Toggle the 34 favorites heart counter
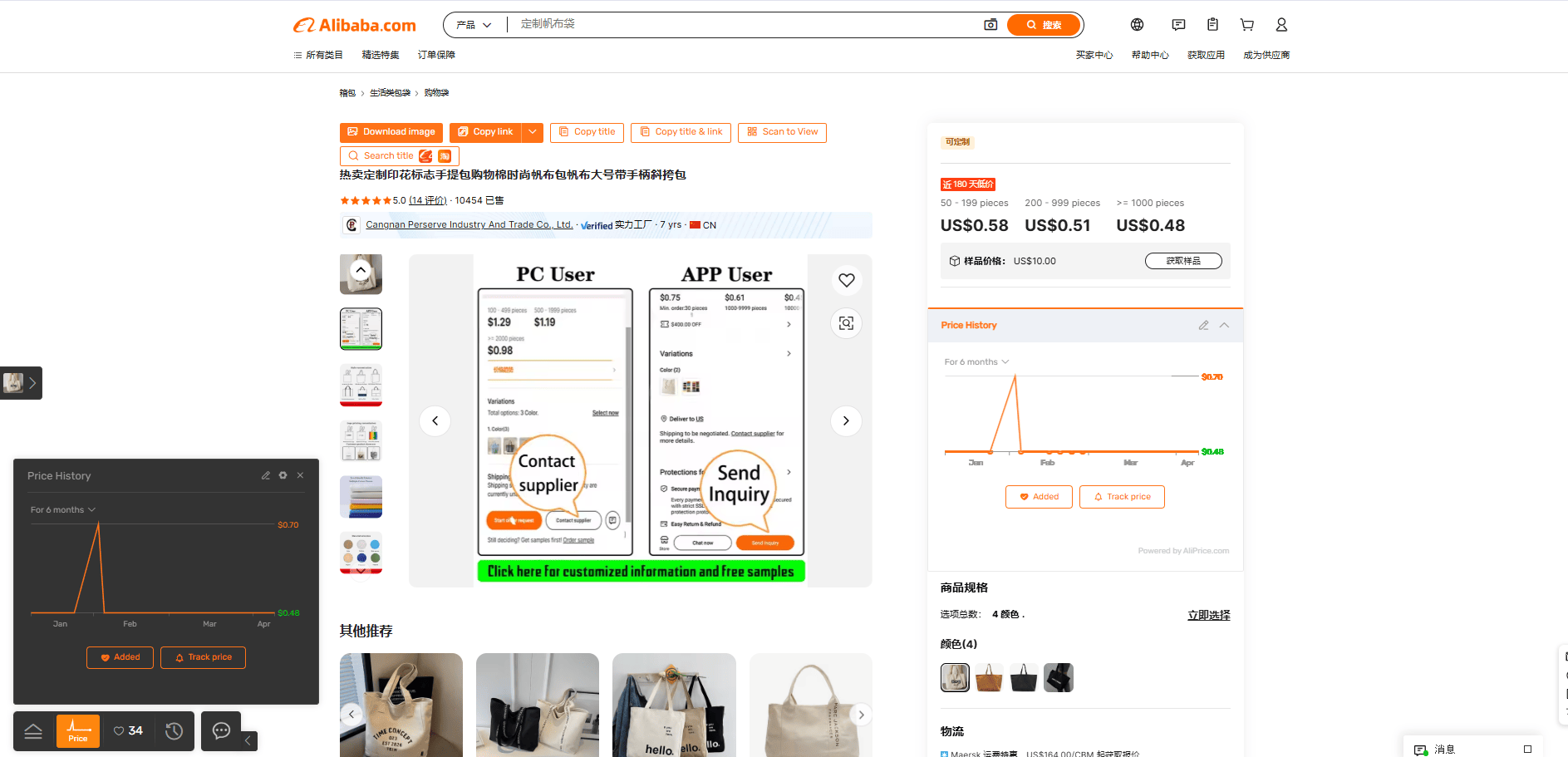Viewport: 1568px width, 757px height. (x=128, y=731)
